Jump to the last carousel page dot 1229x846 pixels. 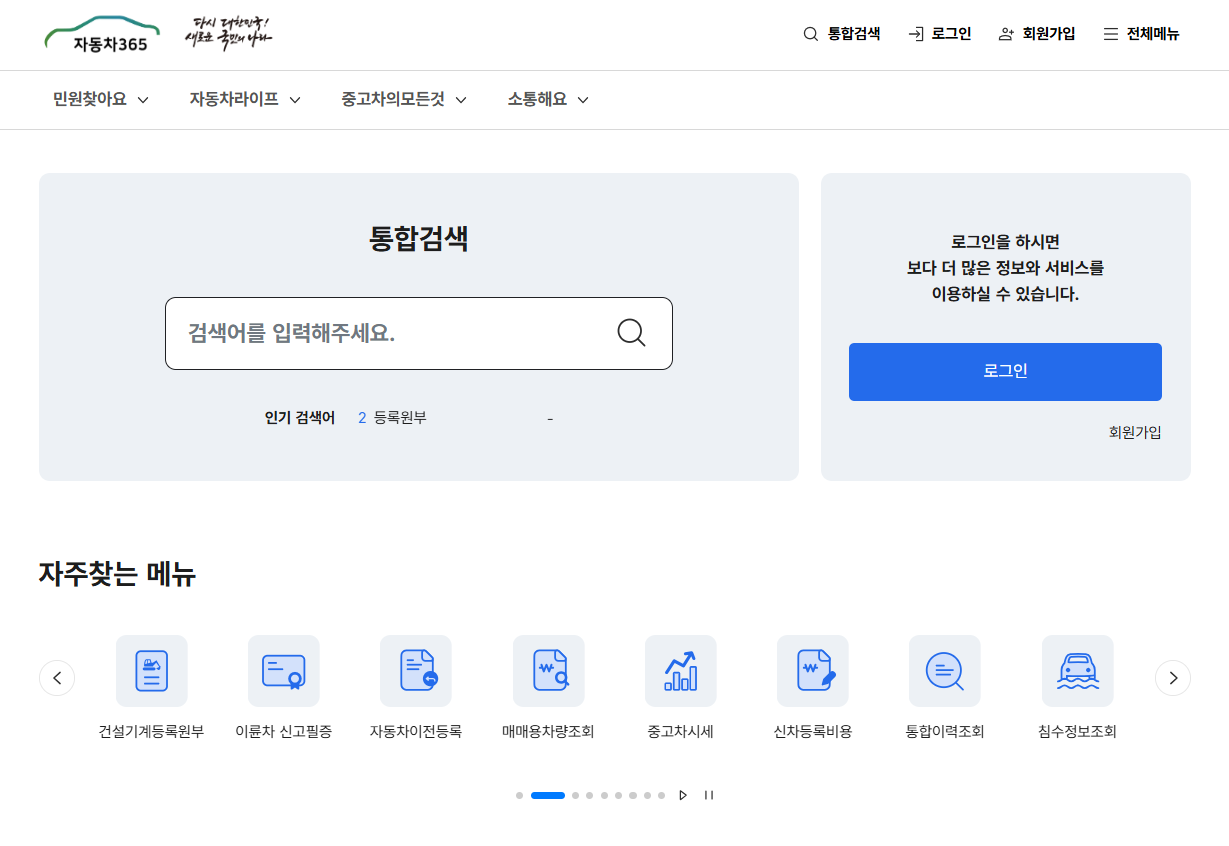pyautogui.click(x=662, y=795)
